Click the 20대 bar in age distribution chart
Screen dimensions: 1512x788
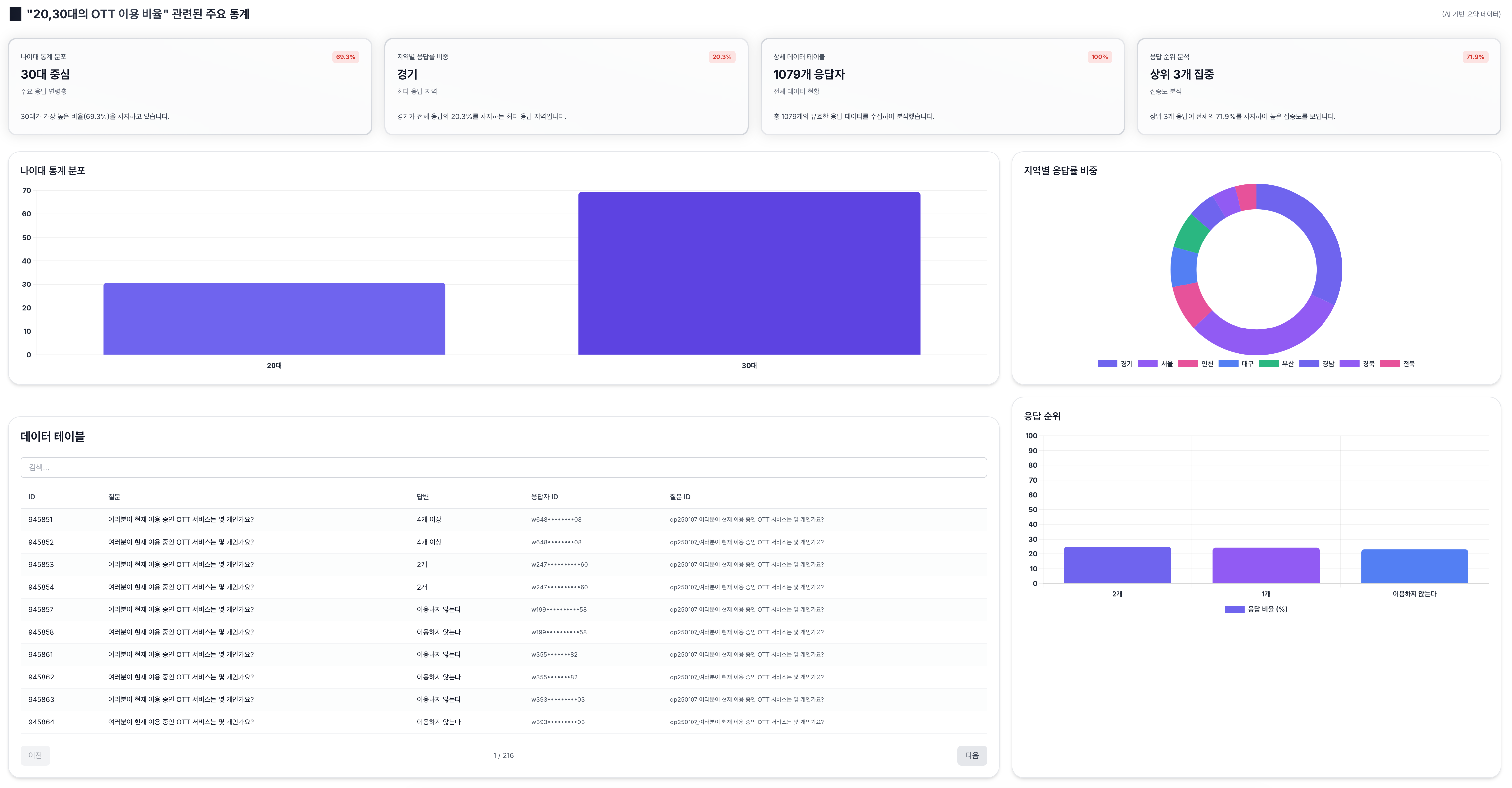pyautogui.click(x=274, y=319)
